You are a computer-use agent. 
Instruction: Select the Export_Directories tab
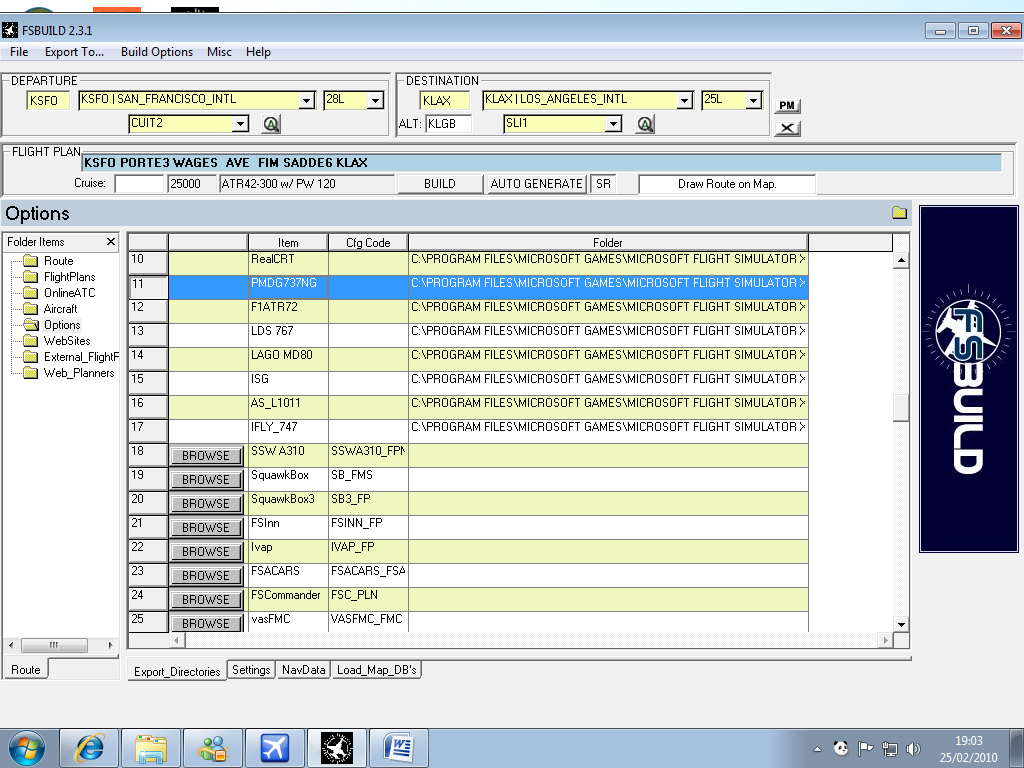coord(177,671)
